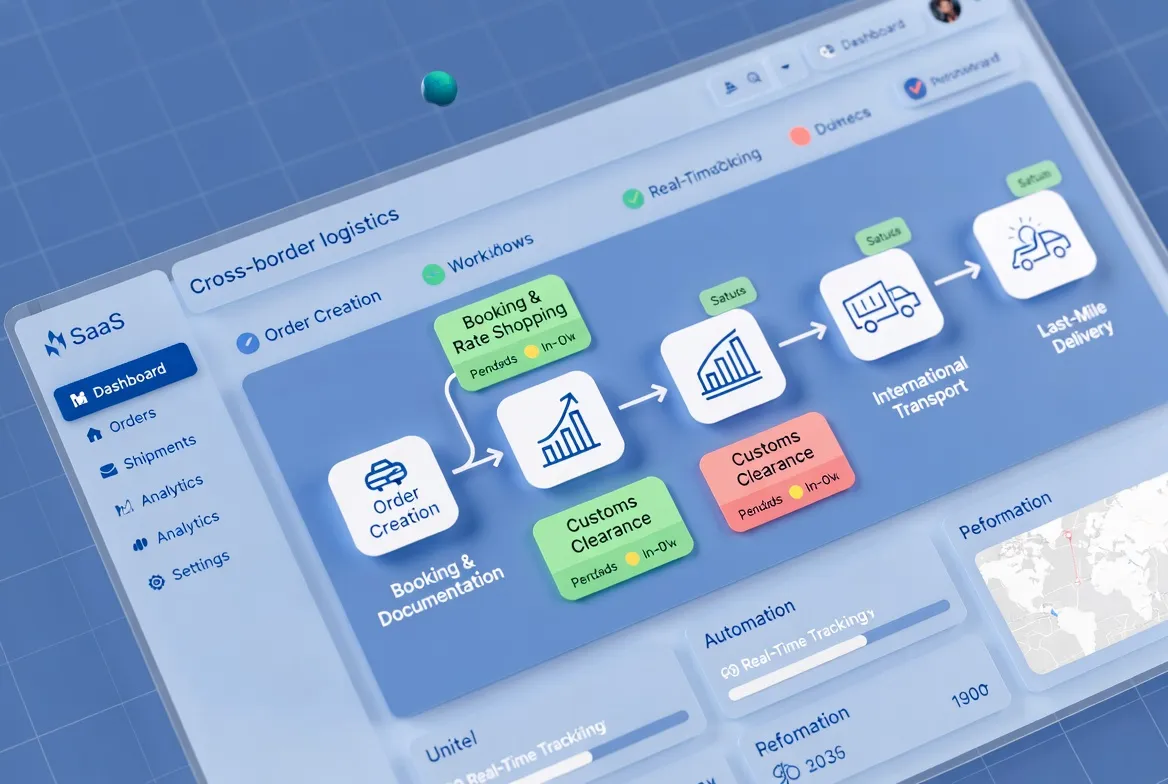Expand the Satus label on the delivery card
Image resolution: width=1168 pixels, height=784 pixels.
pyautogui.click(x=1032, y=176)
